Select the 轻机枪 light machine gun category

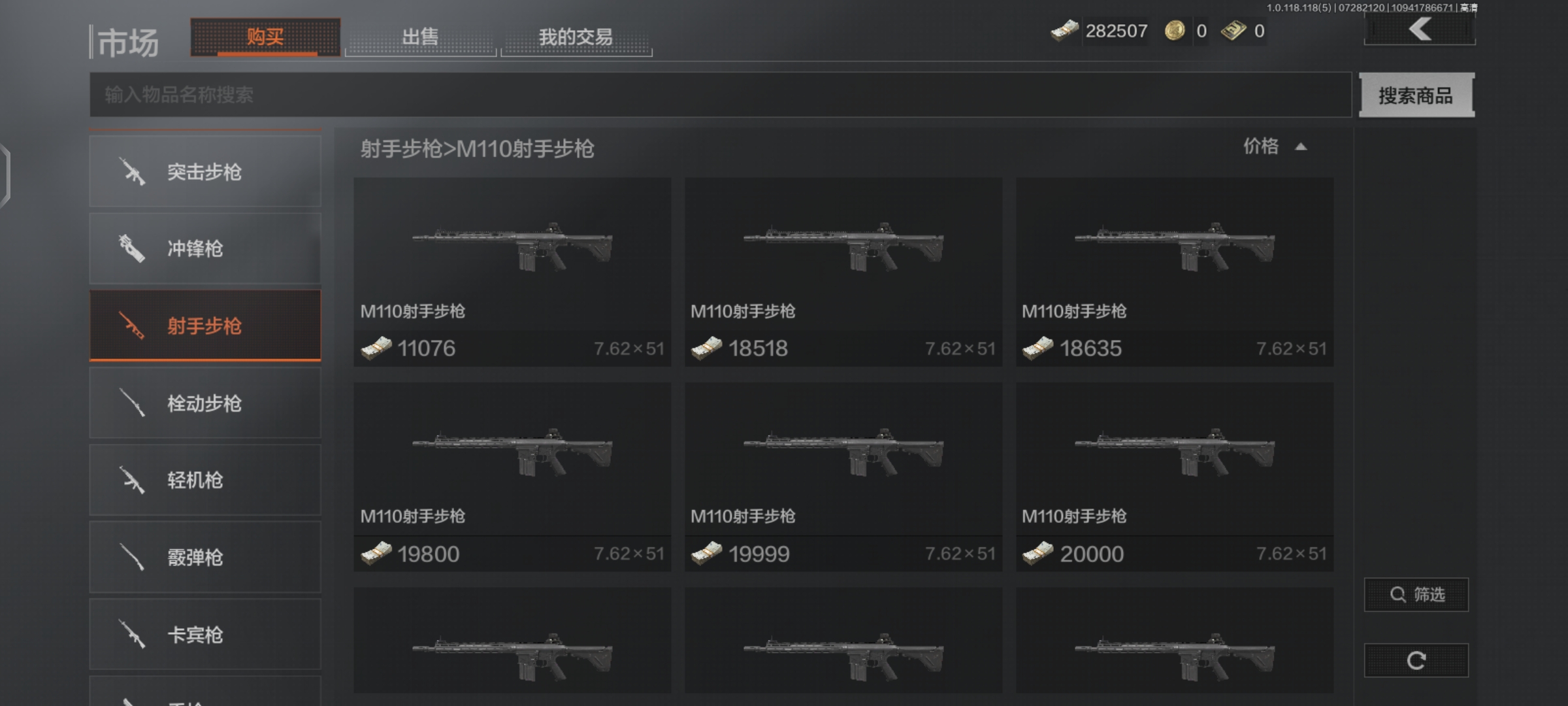click(205, 480)
